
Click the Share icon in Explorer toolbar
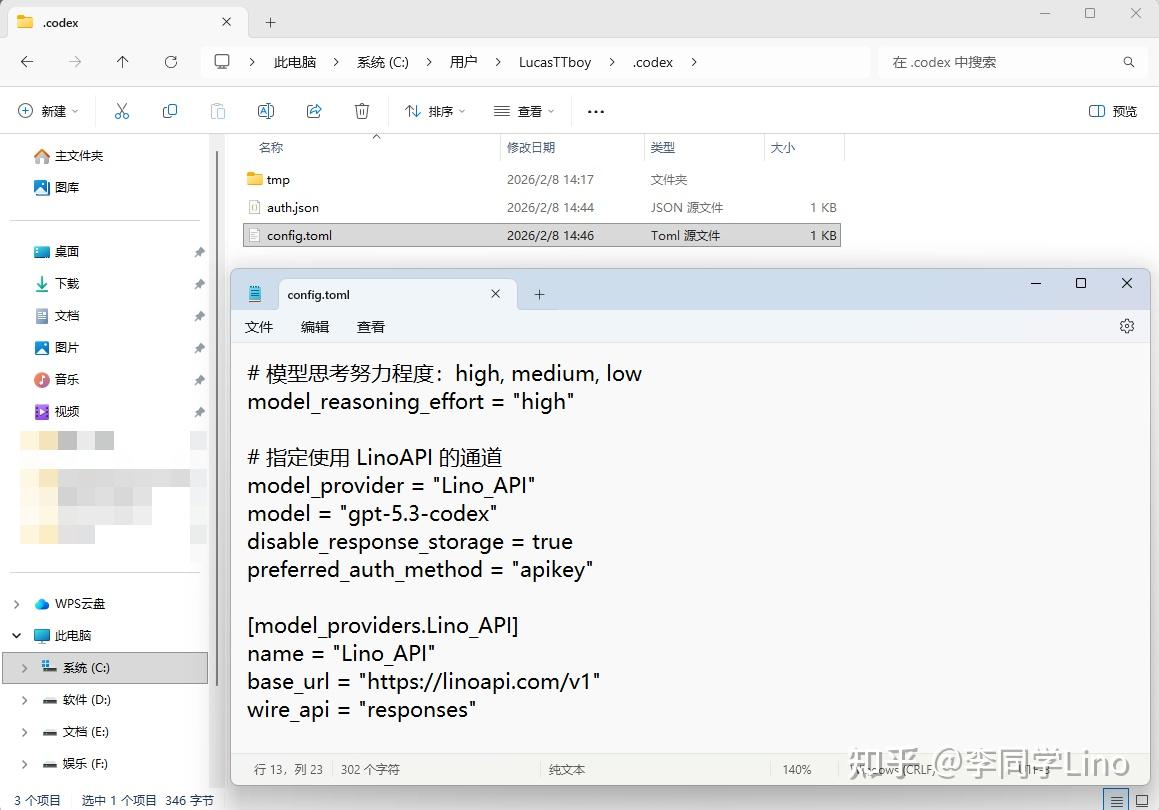tap(314, 111)
